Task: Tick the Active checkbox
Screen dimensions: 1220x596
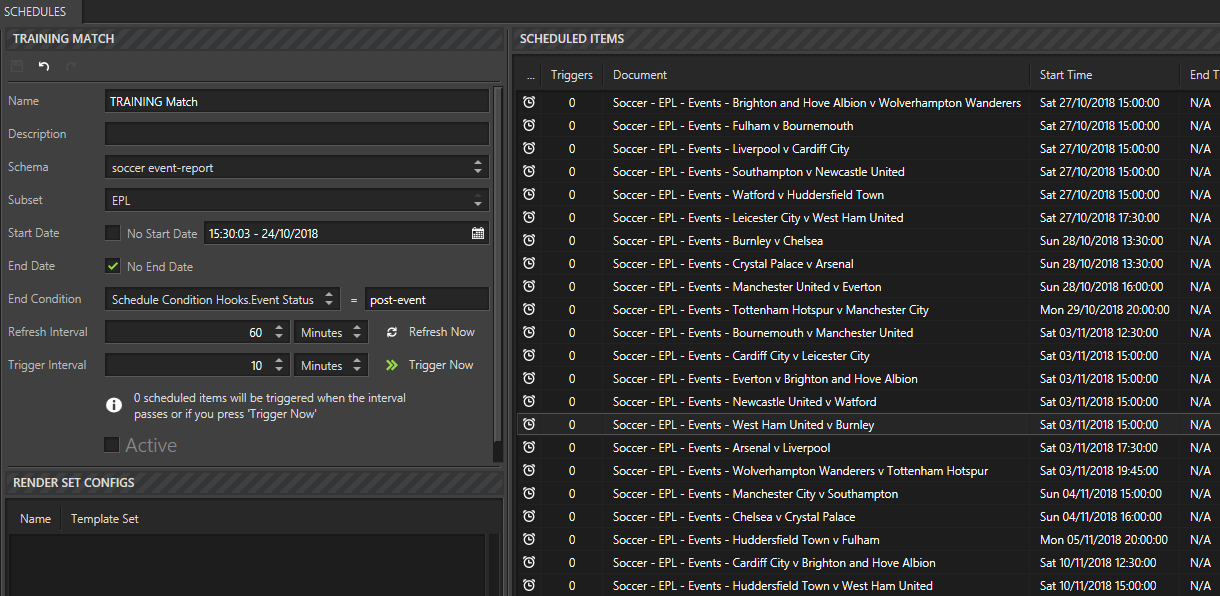Action: (x=112, y=445)
